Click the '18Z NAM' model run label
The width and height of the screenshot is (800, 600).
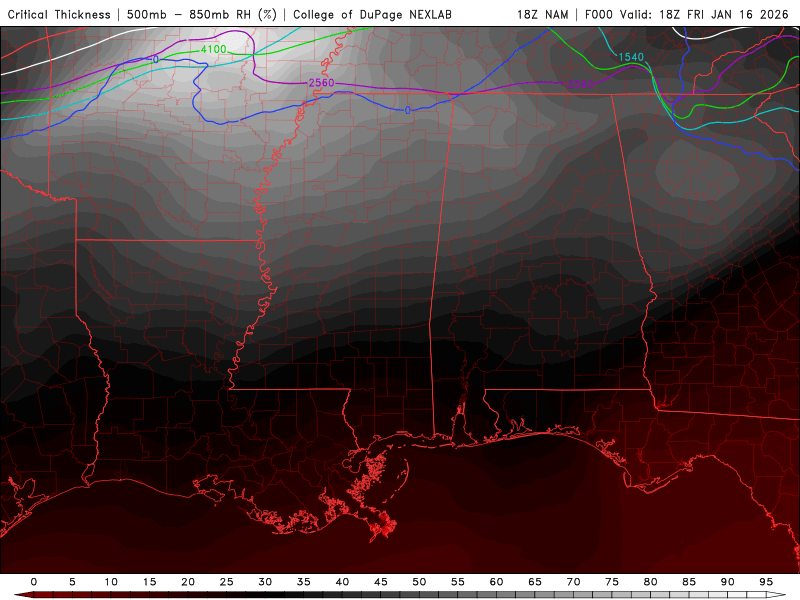point(542,14)
